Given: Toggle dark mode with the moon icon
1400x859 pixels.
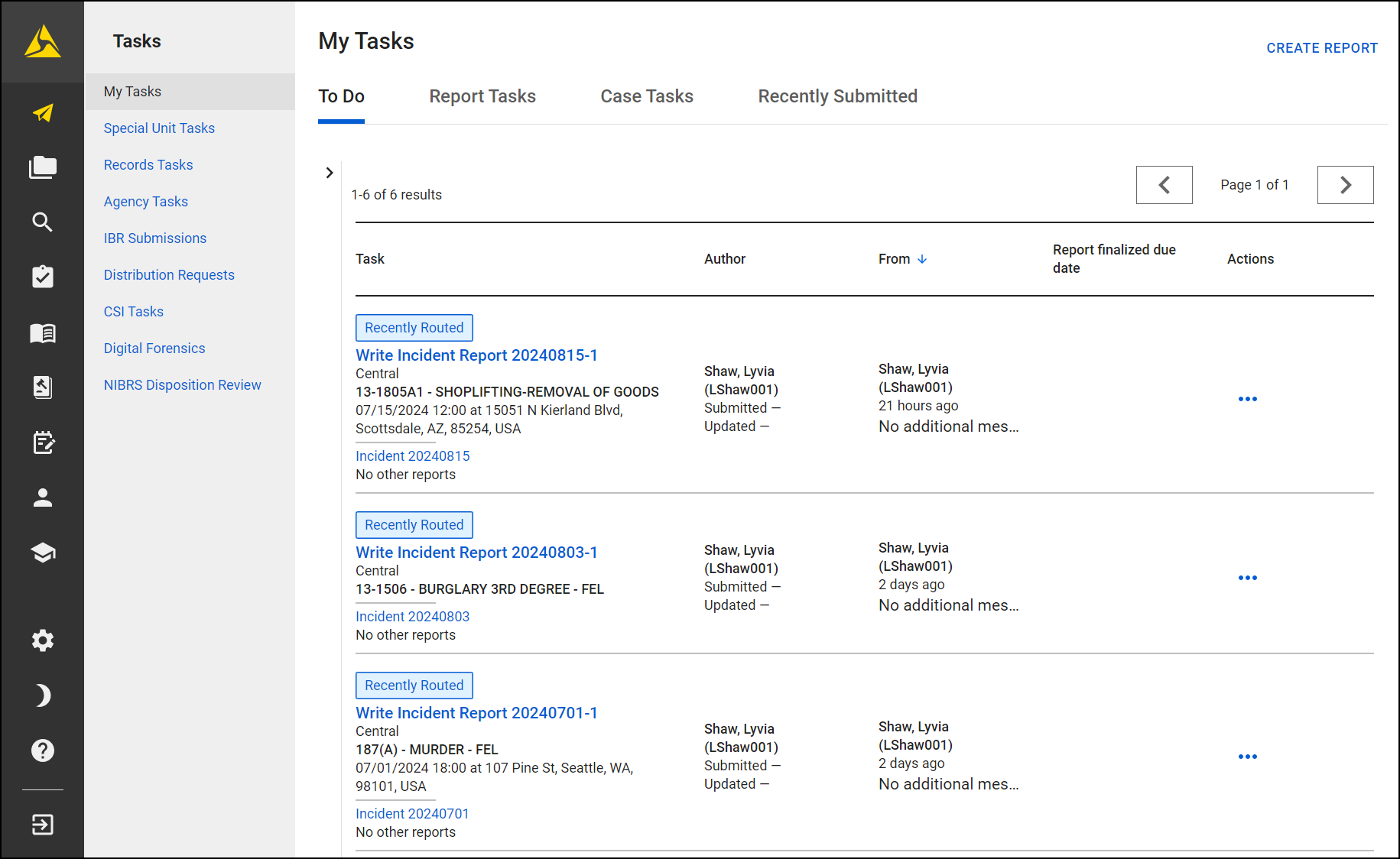Looking at the screenshot, I should pyautogui.click(x=42, y=695).
